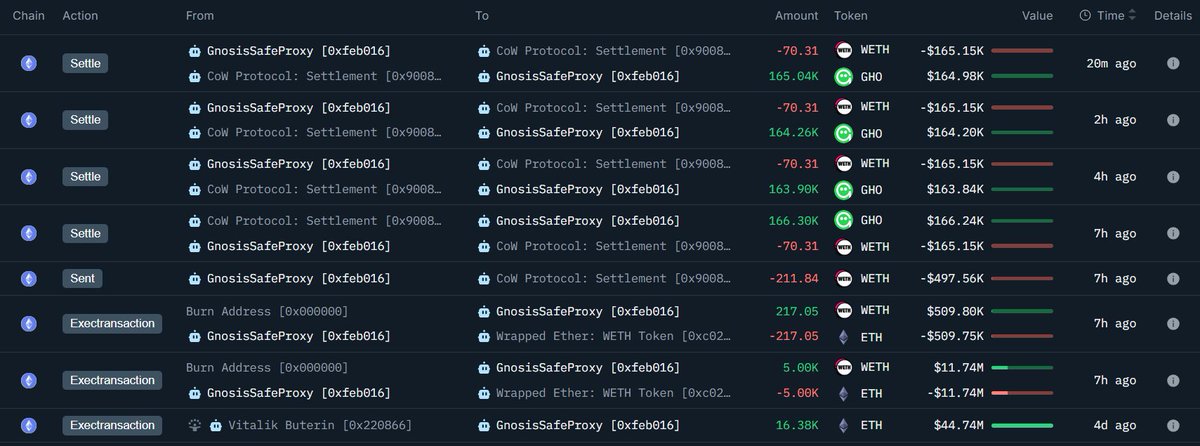
Task: Click the green value bar beside $44.74M
Action: (1022, 425)
